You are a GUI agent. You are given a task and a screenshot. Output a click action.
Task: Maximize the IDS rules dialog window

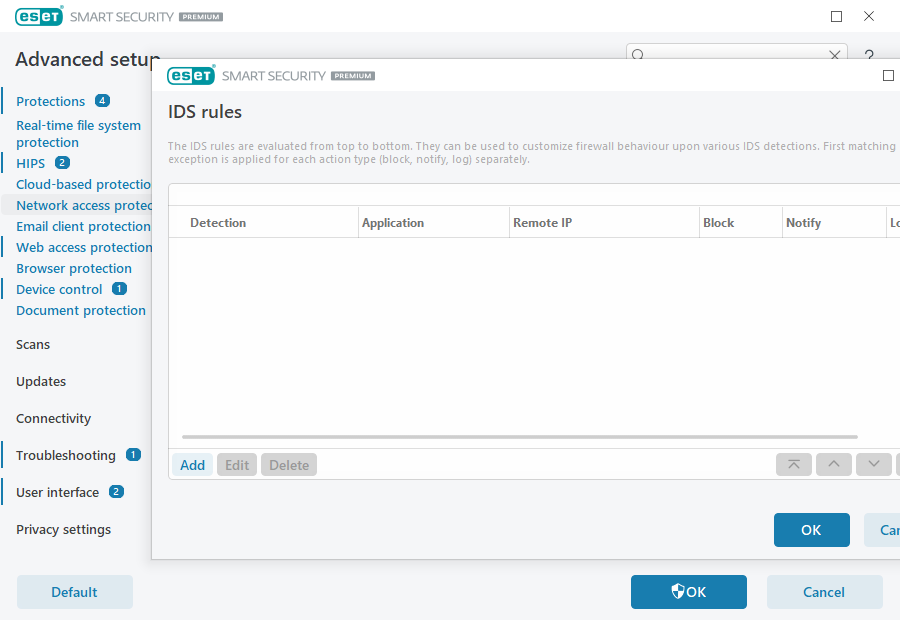pos(888,76)
